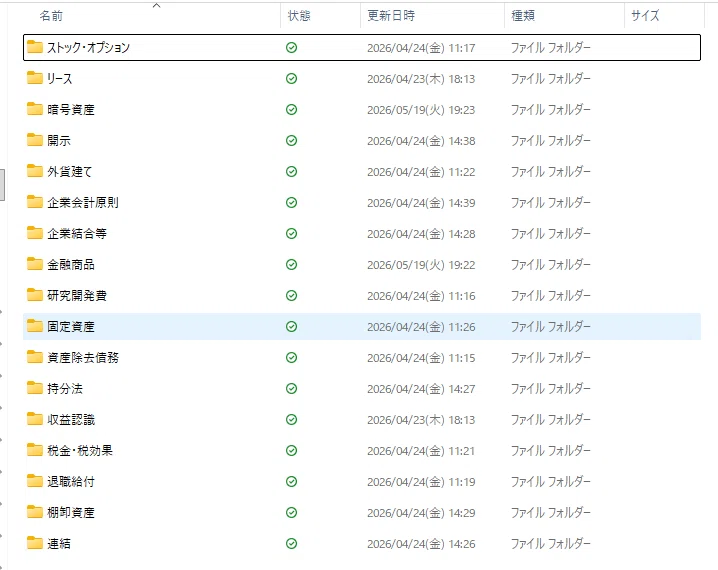The height and width of the screenshot is (570, 718).
Task: Select the 連結 folder name
Action: pos(59,544)
